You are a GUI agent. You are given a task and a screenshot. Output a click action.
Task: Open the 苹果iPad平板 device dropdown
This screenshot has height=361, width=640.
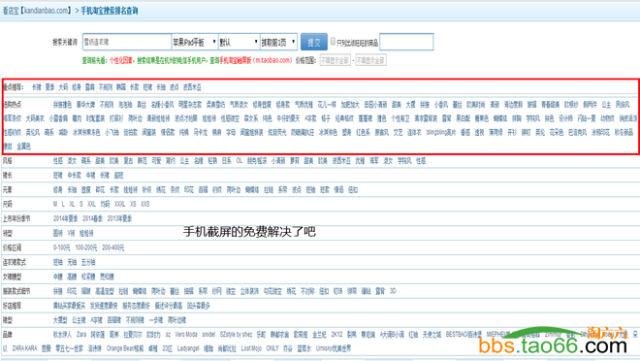(194, 42)
